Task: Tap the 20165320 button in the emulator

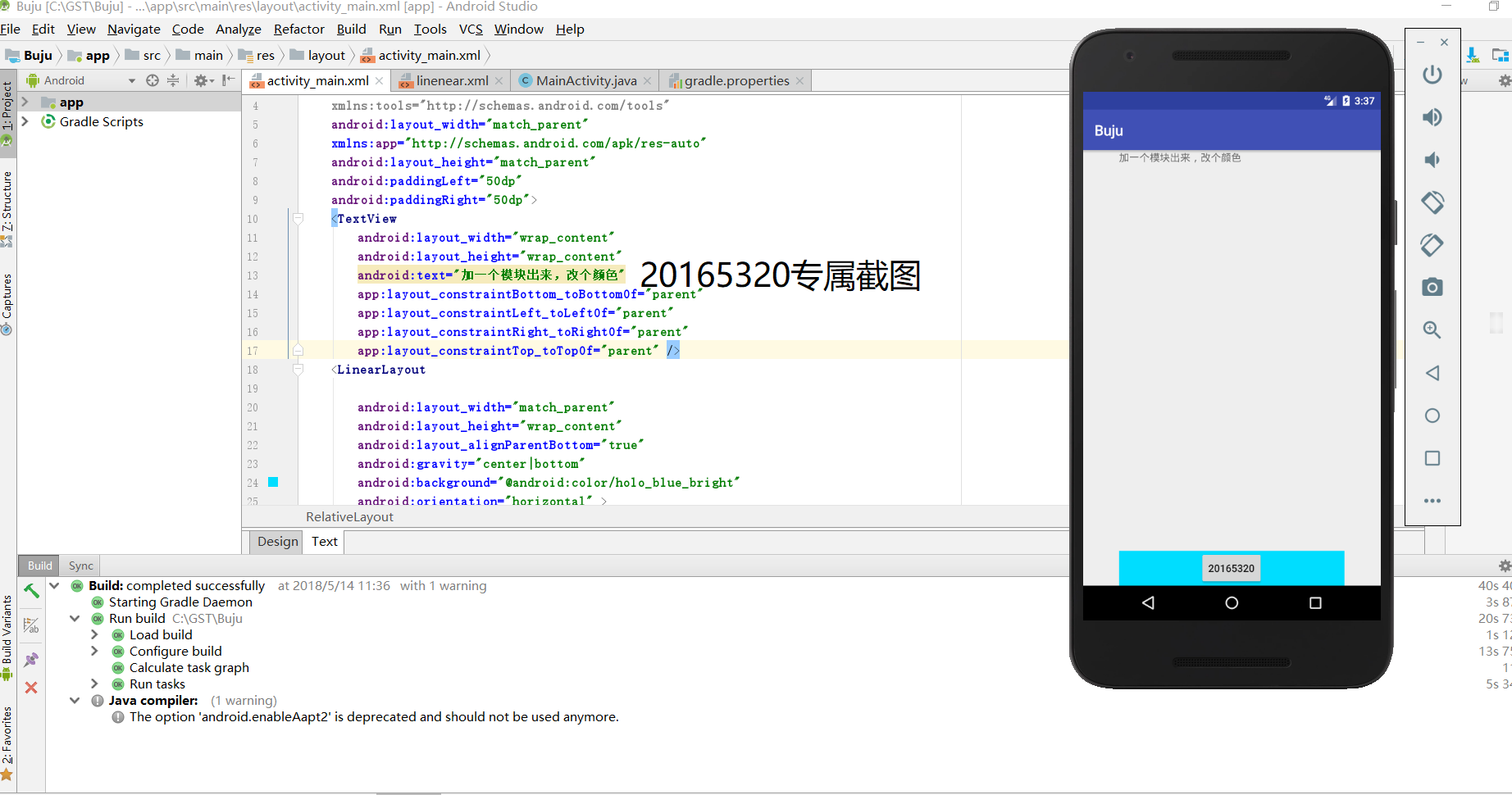Action: (1231, 568)
